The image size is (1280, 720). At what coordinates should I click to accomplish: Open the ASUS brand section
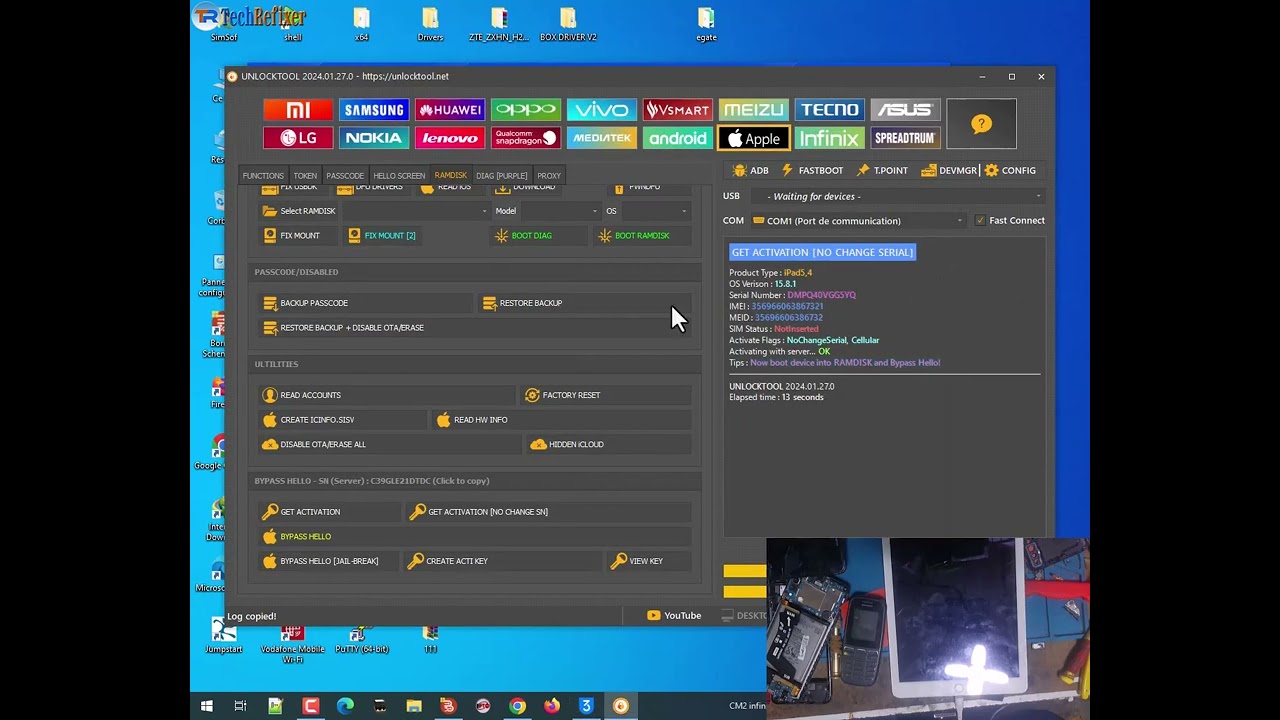click(x=905, y=110)
